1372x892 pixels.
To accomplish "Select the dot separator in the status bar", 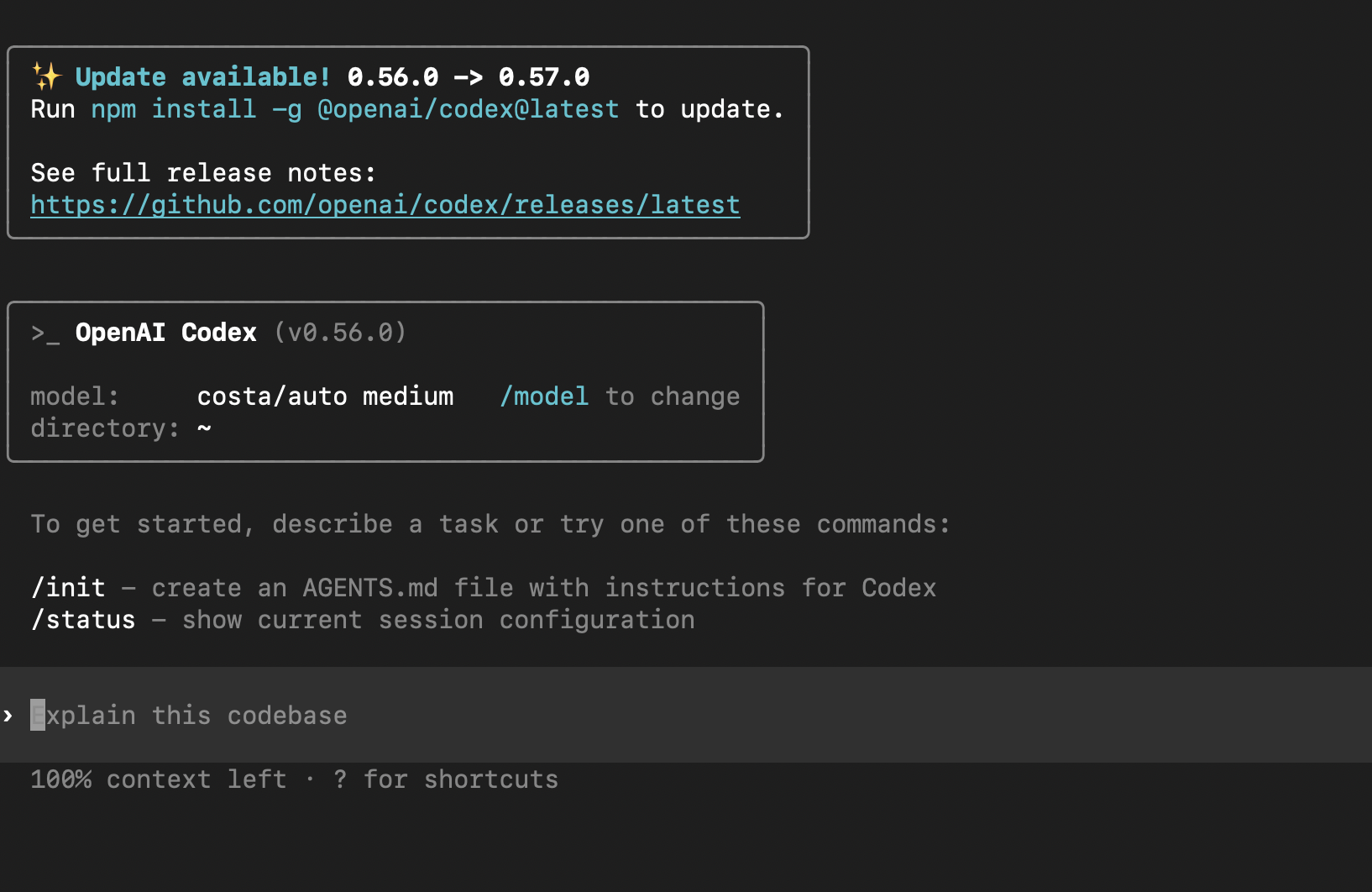I will pos(312,779).
